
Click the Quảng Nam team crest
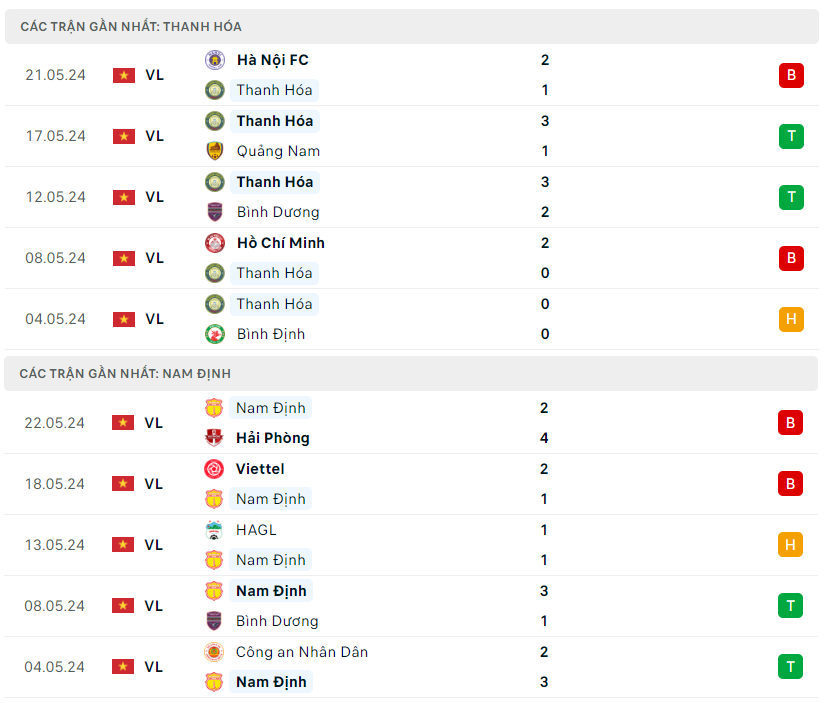[x=214, y=151]
